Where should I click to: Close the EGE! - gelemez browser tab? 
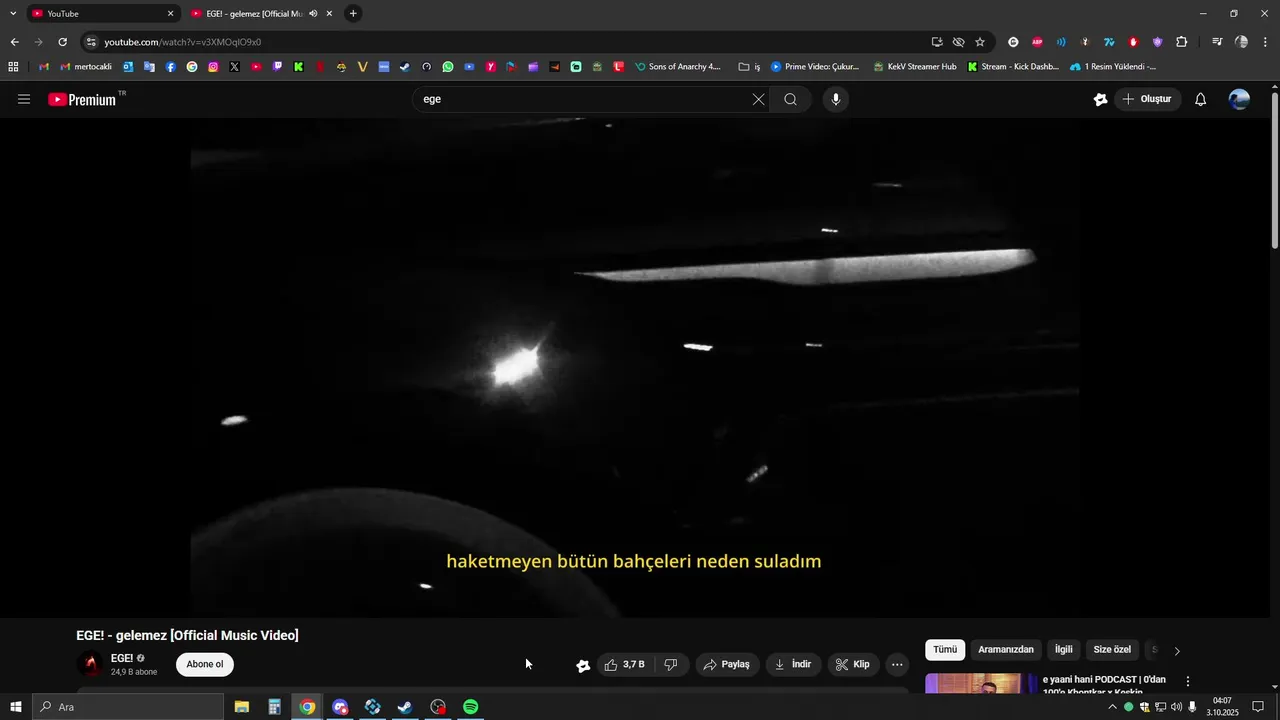(329, 14)
